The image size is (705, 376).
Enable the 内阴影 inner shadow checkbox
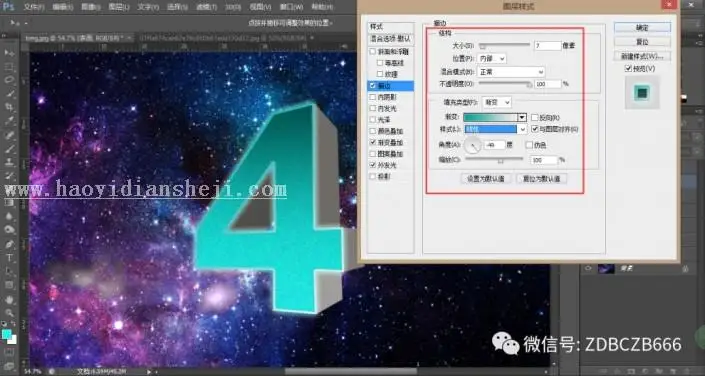(x=372, y=97)
